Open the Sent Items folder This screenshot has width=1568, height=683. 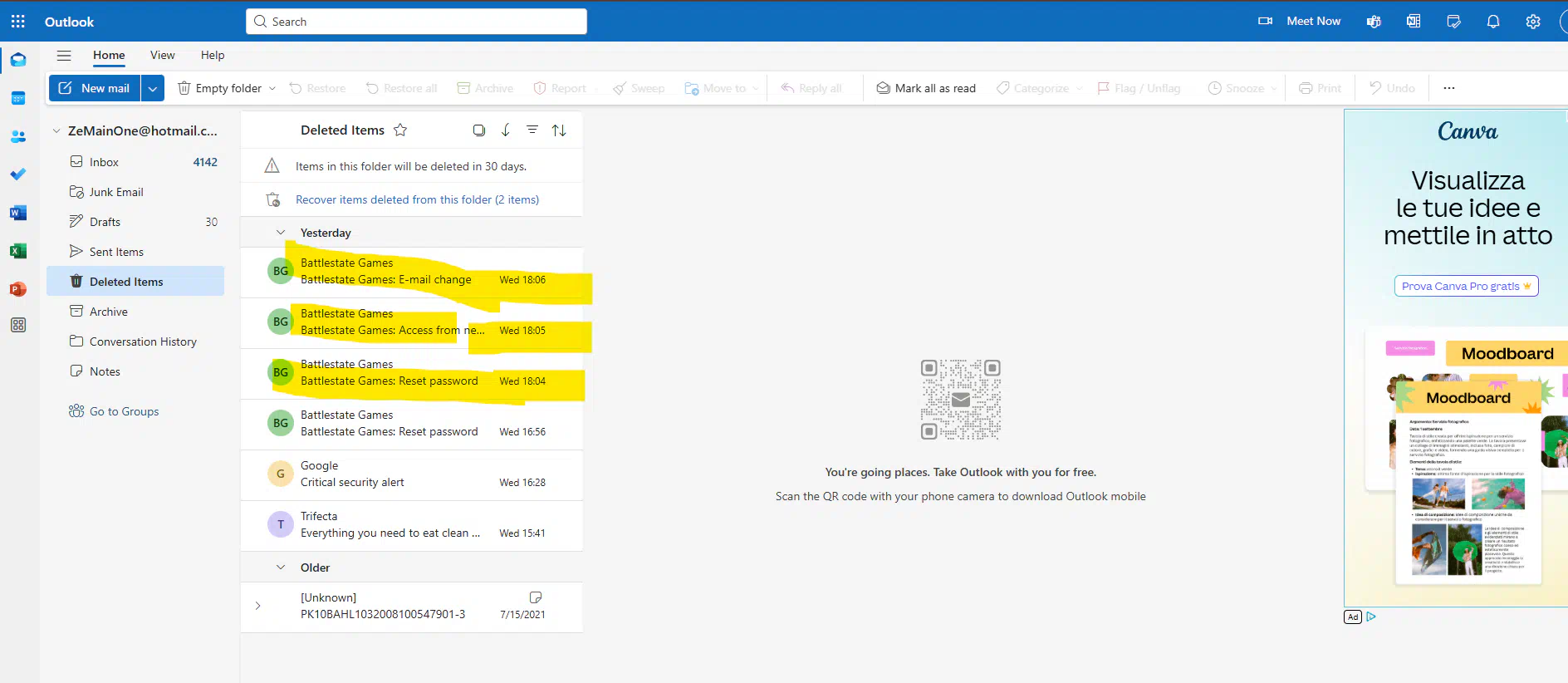(x=135, y=252)
